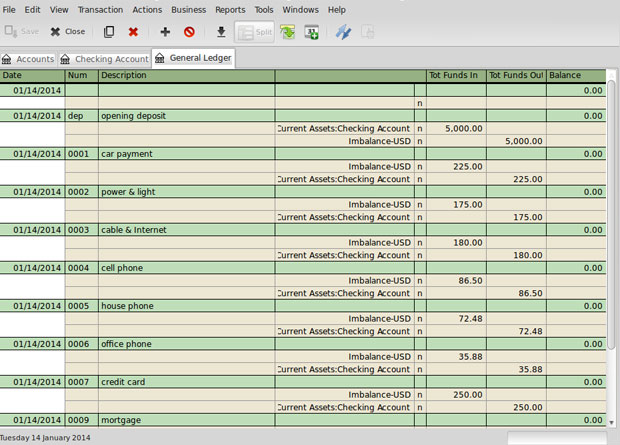Open the Actions menu

pos(147,9)
